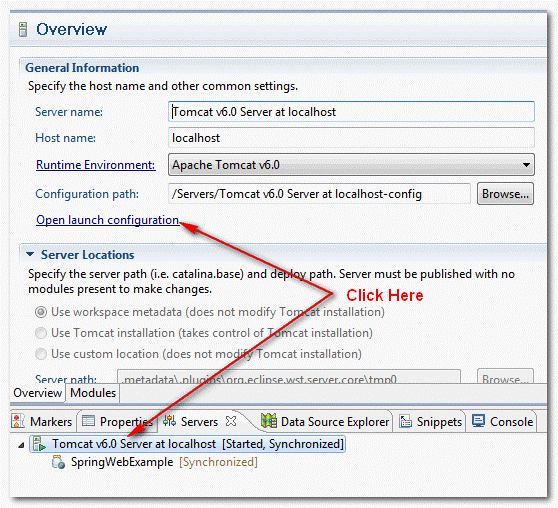Collapse the Server Locations section

click(x=30, y=254)
